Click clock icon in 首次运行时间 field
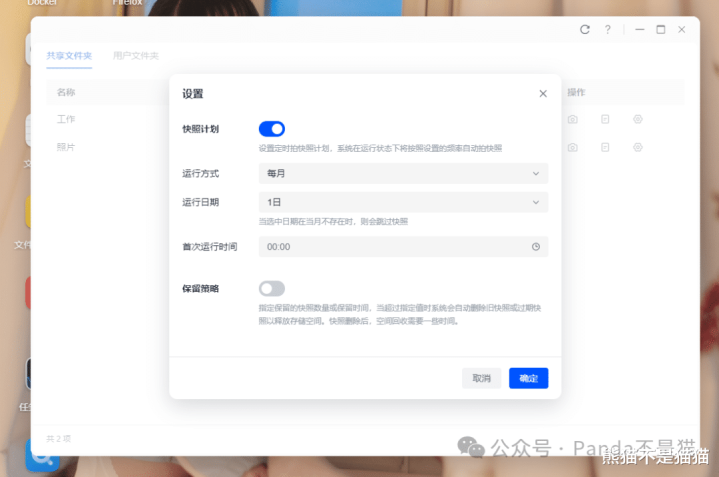 (536, 247)
